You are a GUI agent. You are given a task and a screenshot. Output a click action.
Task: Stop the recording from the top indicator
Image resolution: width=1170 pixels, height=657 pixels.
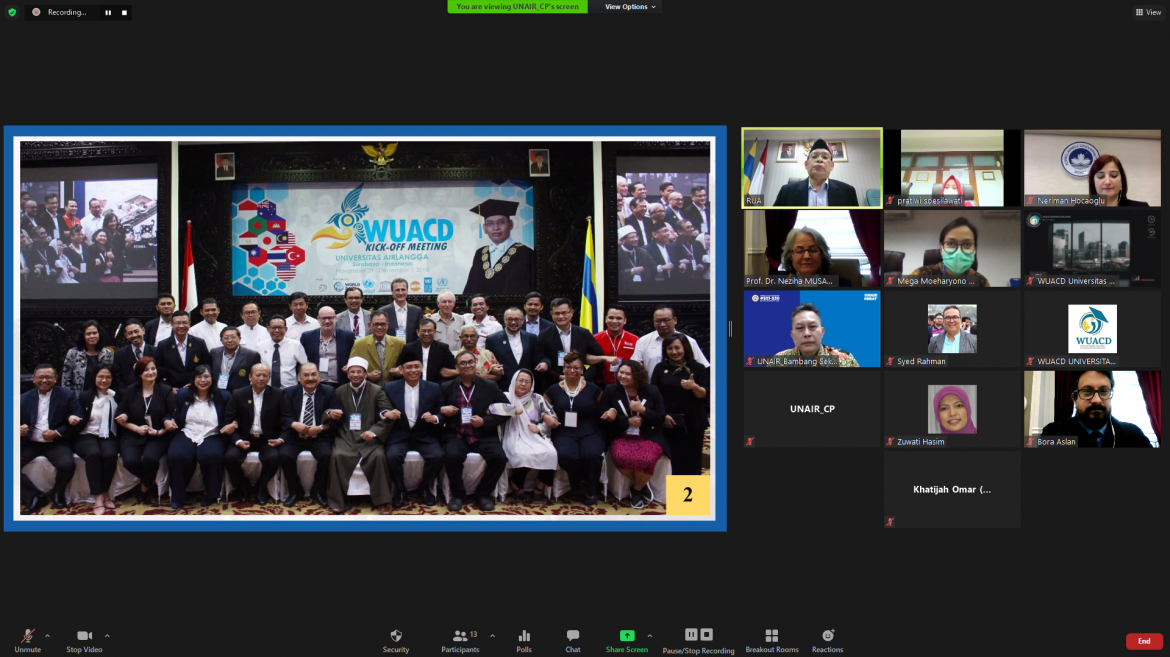point(124,13)
